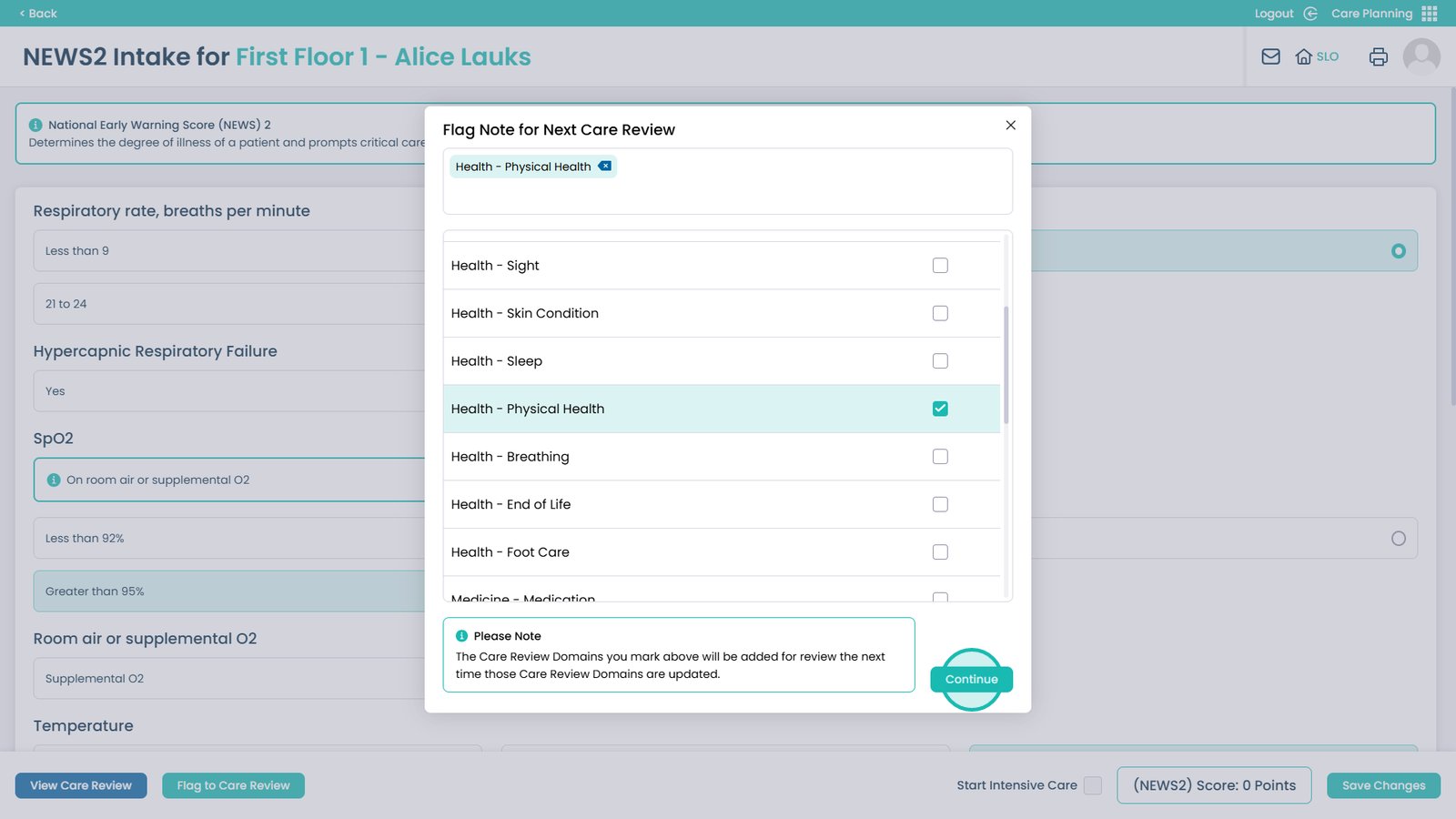Click the Logout arrow icon
Image resolution: width=1456 pixels, height=819 pixels.
(x=1310, y=14)
